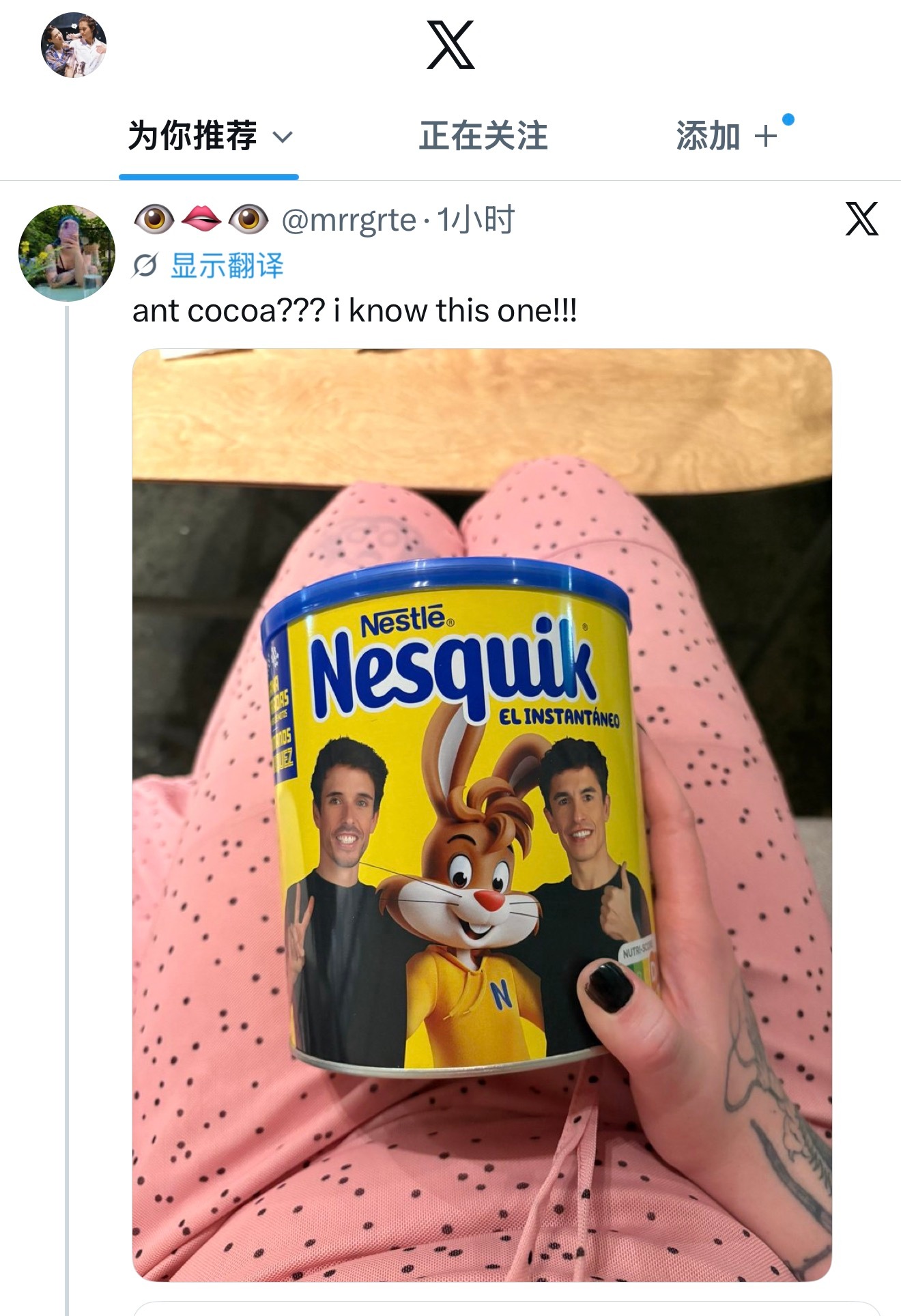The height and width of the screenshot is (1316, 901).
Task: Expand the 为你推荐 chevron dropdown
Action: click(x=283, y=137)
